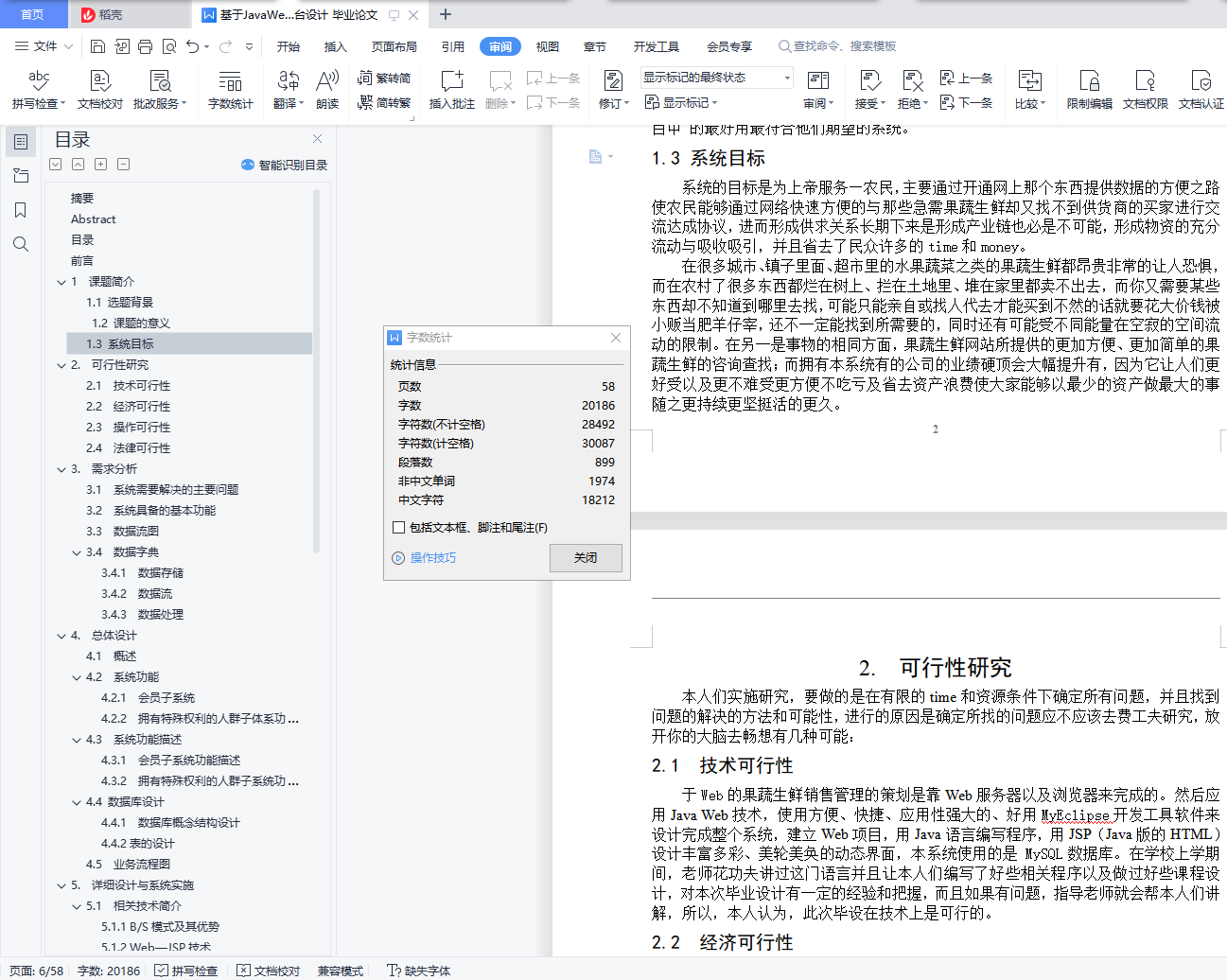The width and height of the screenshot is (1227, 980).
Task: Toggle 拼写检查 in status bar
Action: click(186, 971)
